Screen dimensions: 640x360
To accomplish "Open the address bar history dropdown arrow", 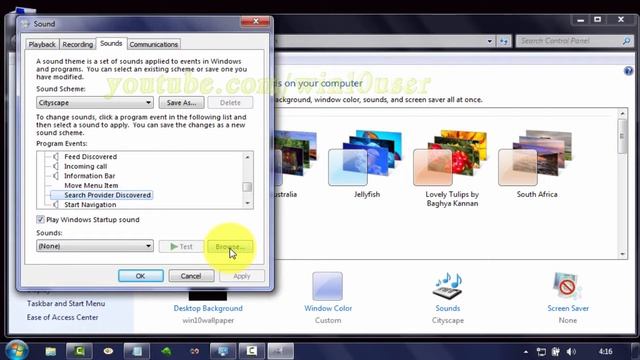I will point(489,41).
